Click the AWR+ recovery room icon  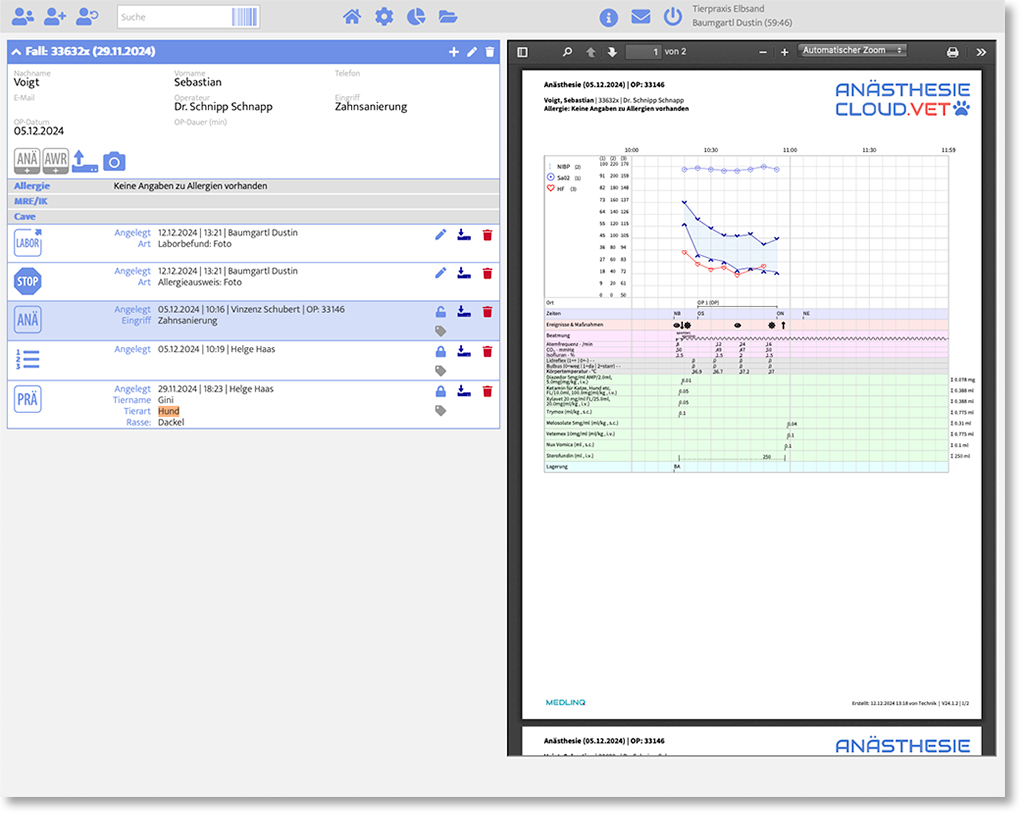pos(56,160)
